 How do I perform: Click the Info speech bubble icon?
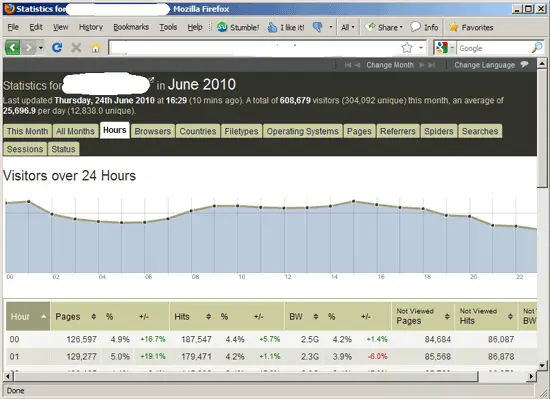coord(415,27)
